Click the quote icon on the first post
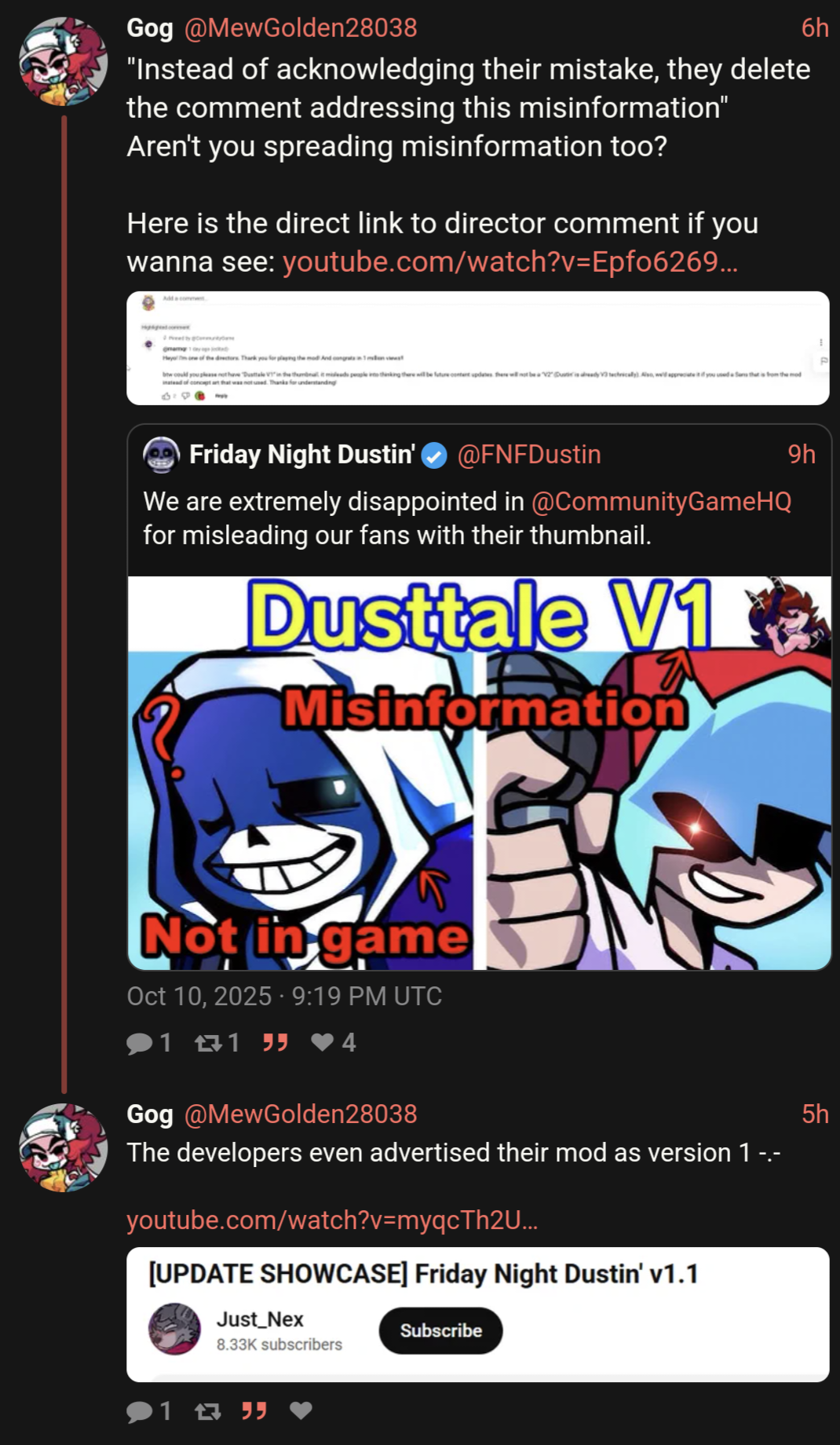The height and width of the screenshot is (1445, 840). click(275, 1042)
